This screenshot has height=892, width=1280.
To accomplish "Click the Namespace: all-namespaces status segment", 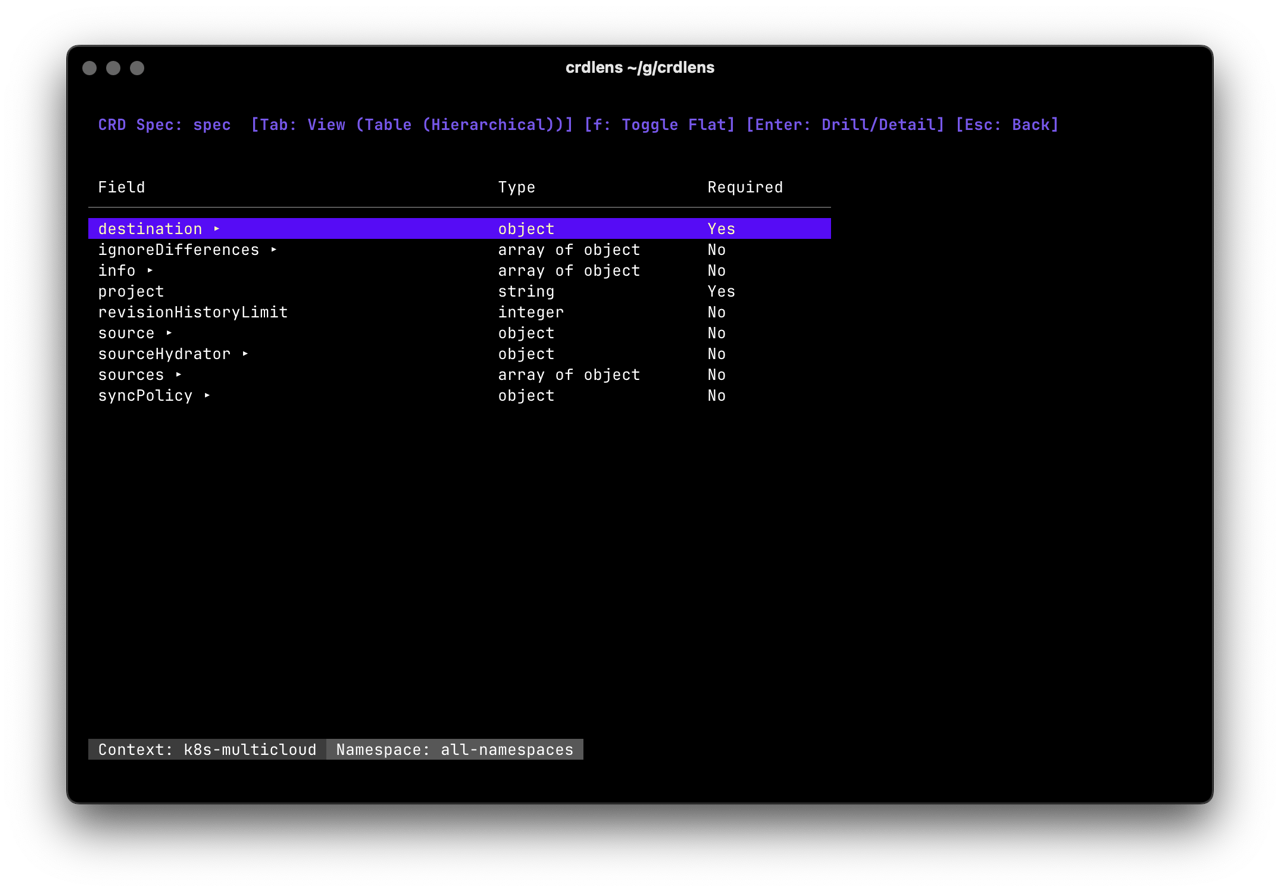I will tap(455, 749).
